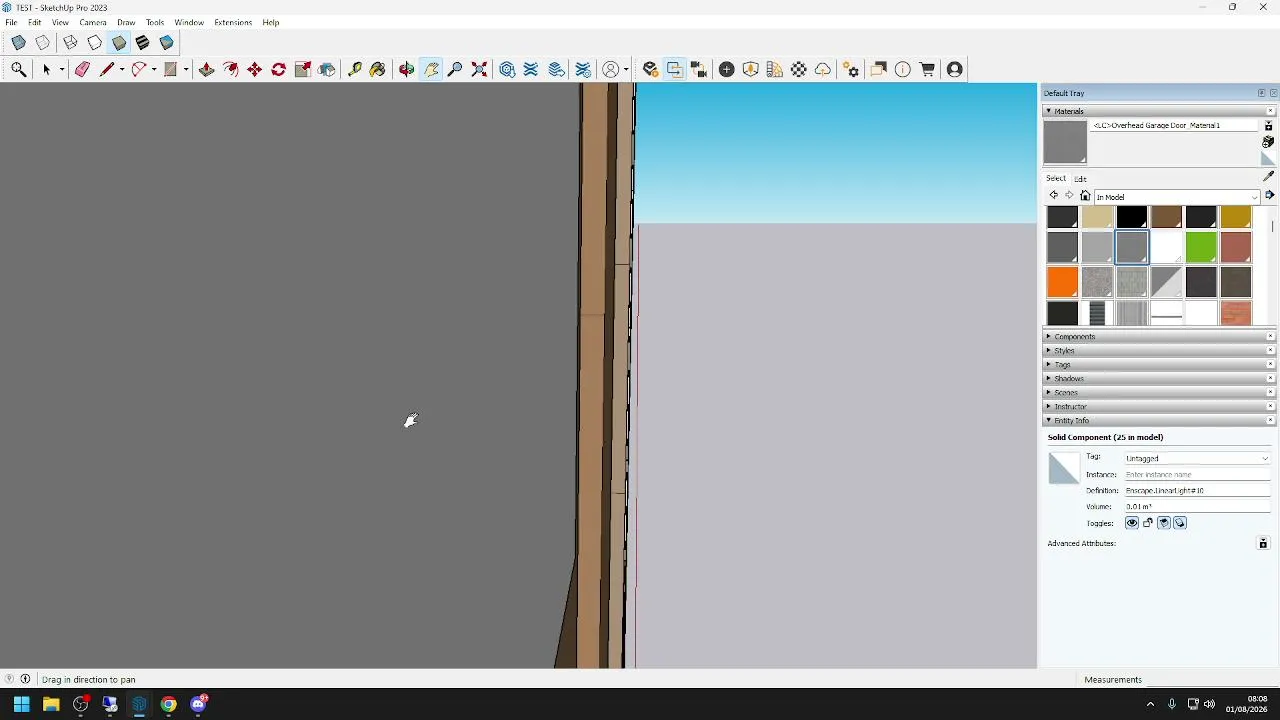Enable shaded with textures style
The height and width of the screenshot is (720, 1280).
pyautogui.click(x=143, y=43)
